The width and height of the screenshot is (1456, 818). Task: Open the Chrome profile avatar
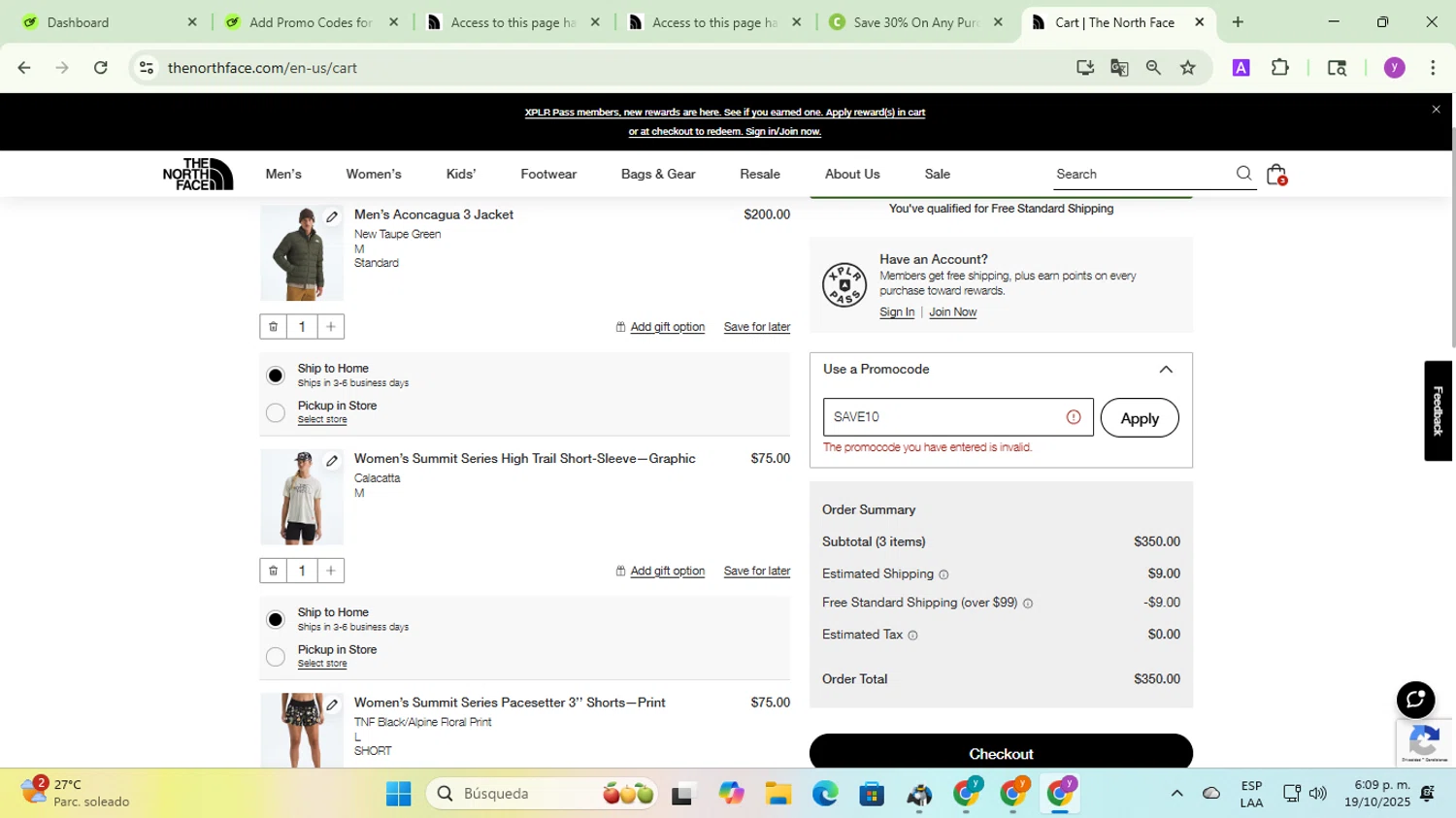[x=1395, y=68]
